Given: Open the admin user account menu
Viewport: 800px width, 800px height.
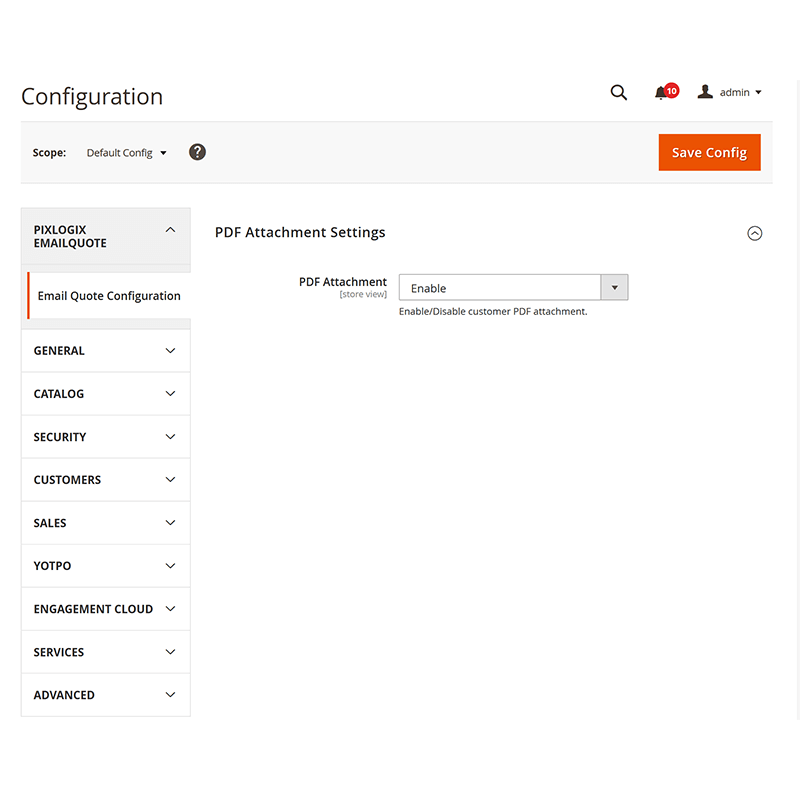Looking at the screenshot, I should pyautogui.click(x=737, y=92).
